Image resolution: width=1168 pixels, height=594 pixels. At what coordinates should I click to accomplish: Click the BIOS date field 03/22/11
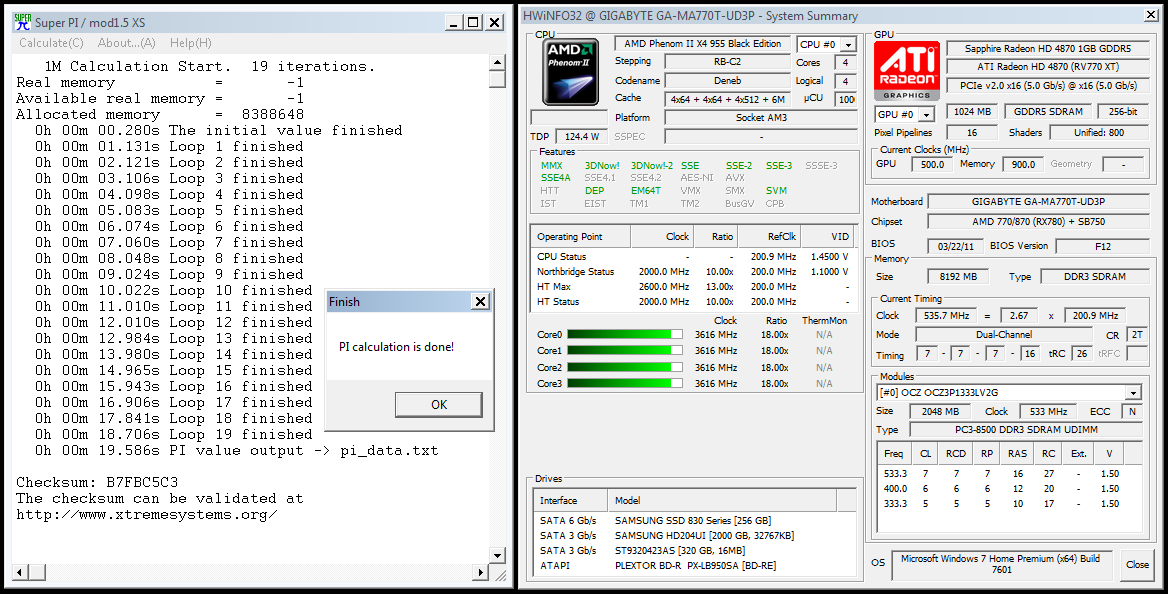(x=954, y=246)
